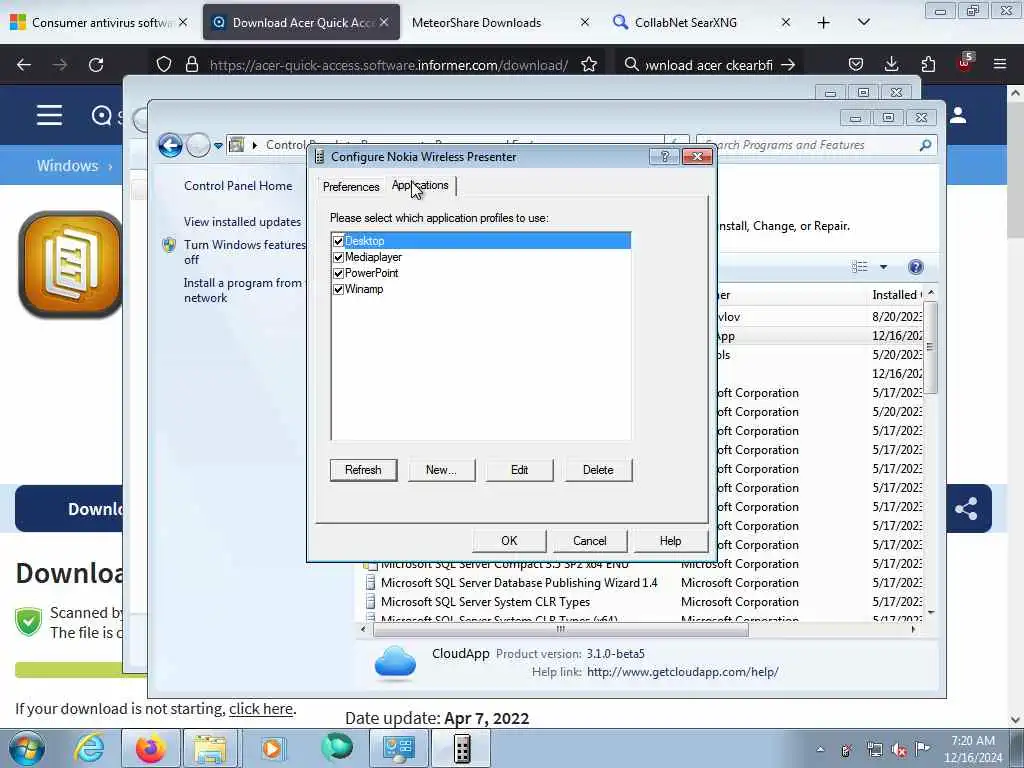
Task: Click the search go arrow
Action: point(788,65)
